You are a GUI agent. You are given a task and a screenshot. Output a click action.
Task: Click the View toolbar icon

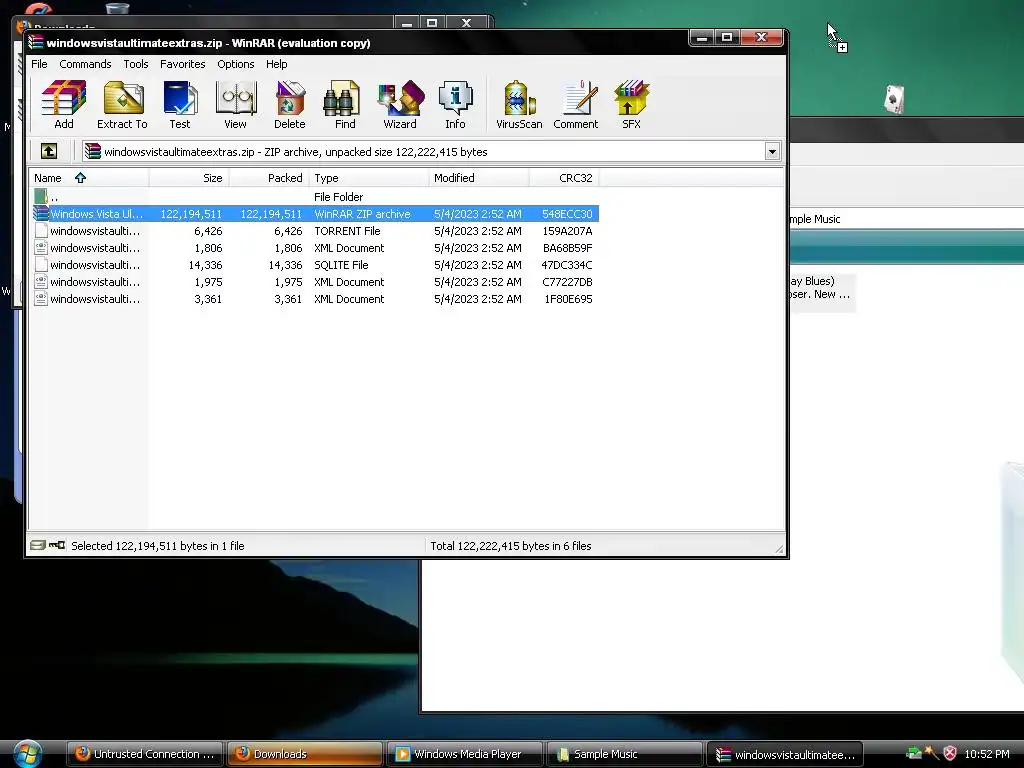click(236, 104)
